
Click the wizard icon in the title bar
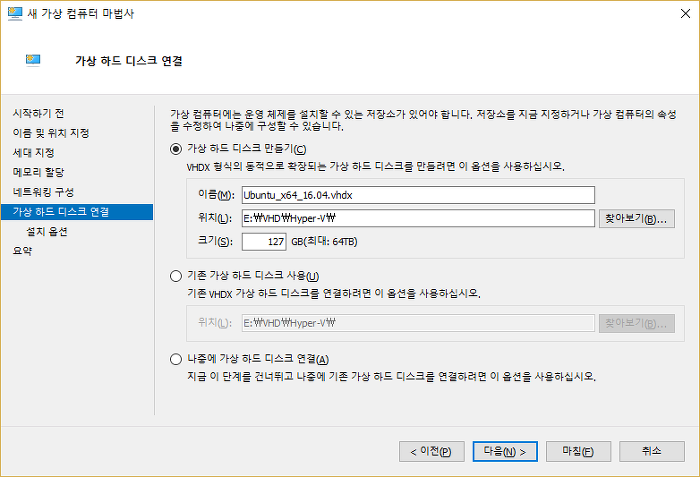15,13
